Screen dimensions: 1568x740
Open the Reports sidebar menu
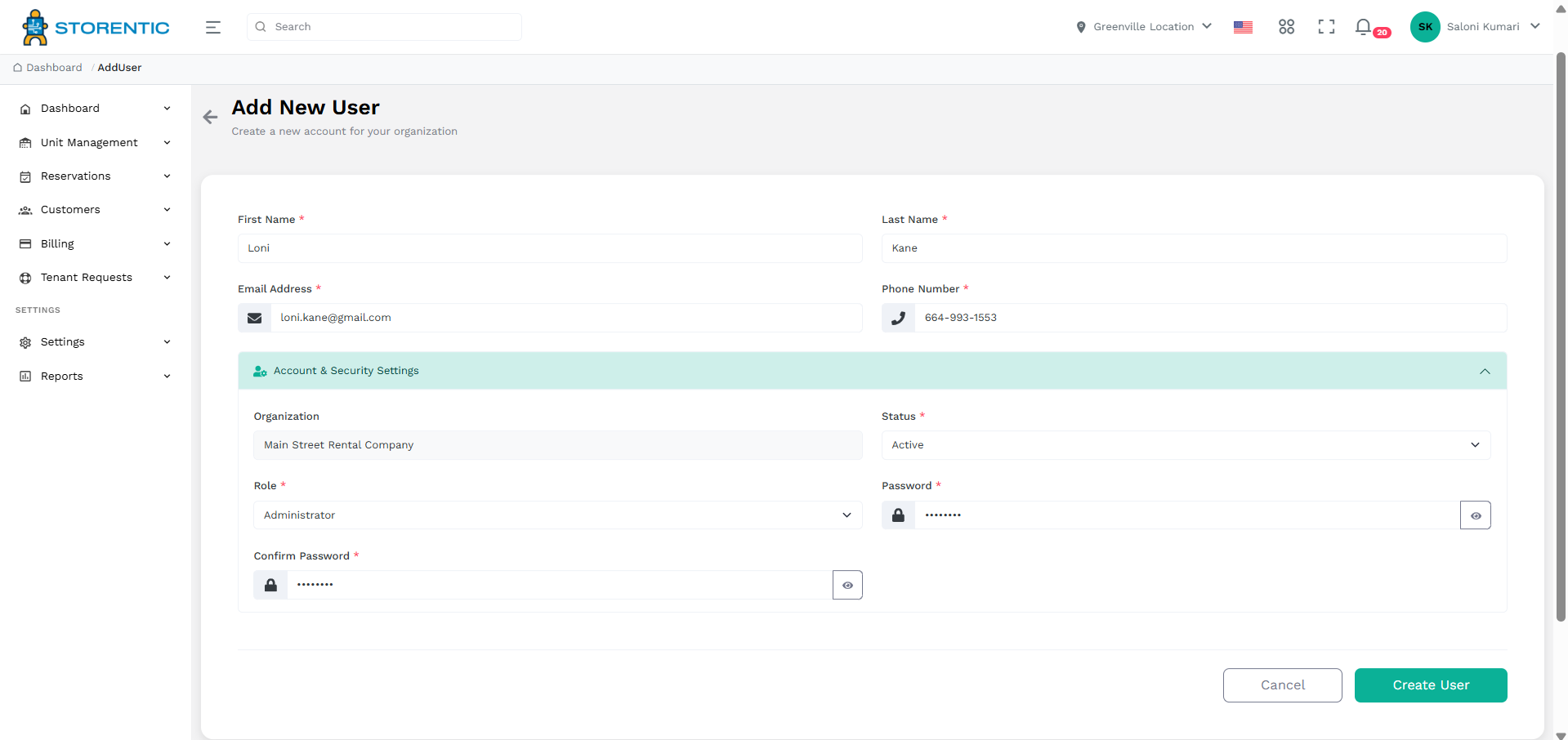tap(60, 376)
